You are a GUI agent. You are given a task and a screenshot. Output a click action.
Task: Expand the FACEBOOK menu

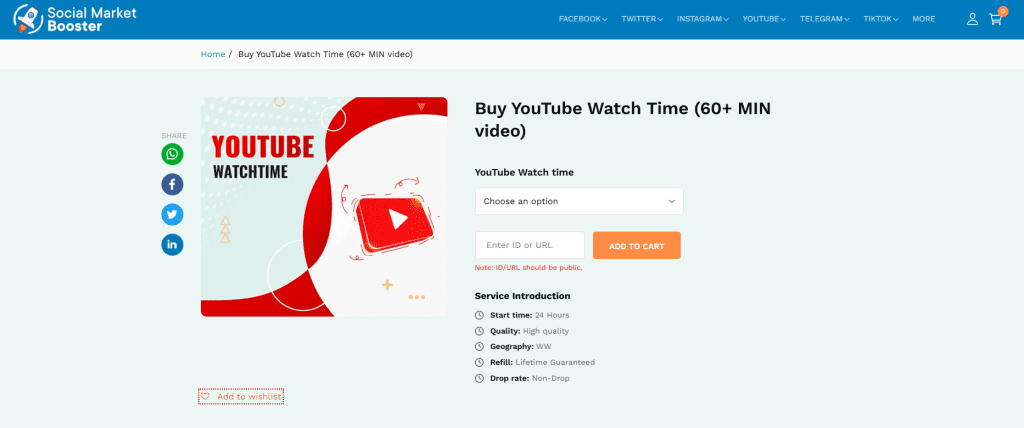[x=583, y=20]
